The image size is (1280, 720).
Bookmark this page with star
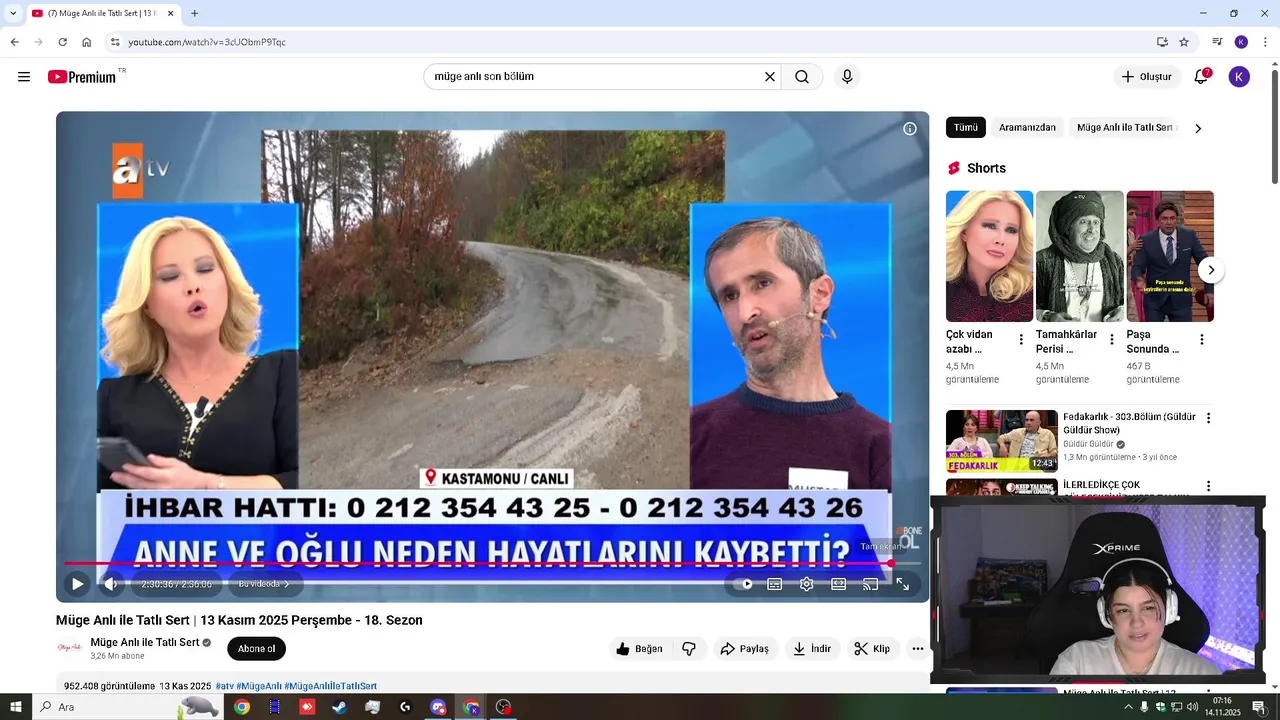pos(1184,42)
